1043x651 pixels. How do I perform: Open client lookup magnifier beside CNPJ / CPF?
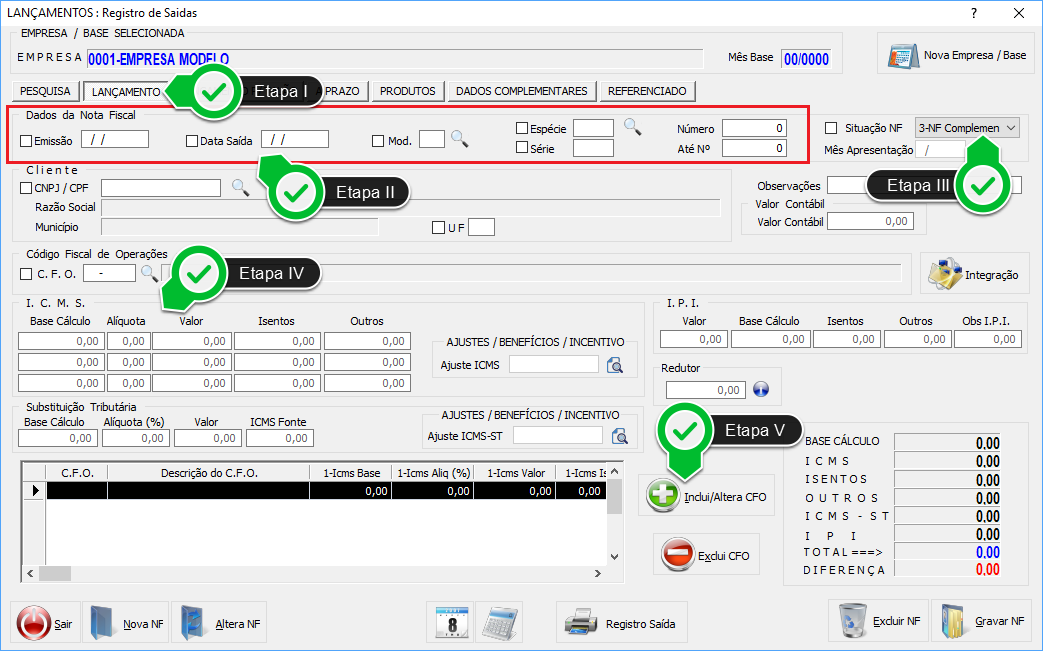(240, 187)
